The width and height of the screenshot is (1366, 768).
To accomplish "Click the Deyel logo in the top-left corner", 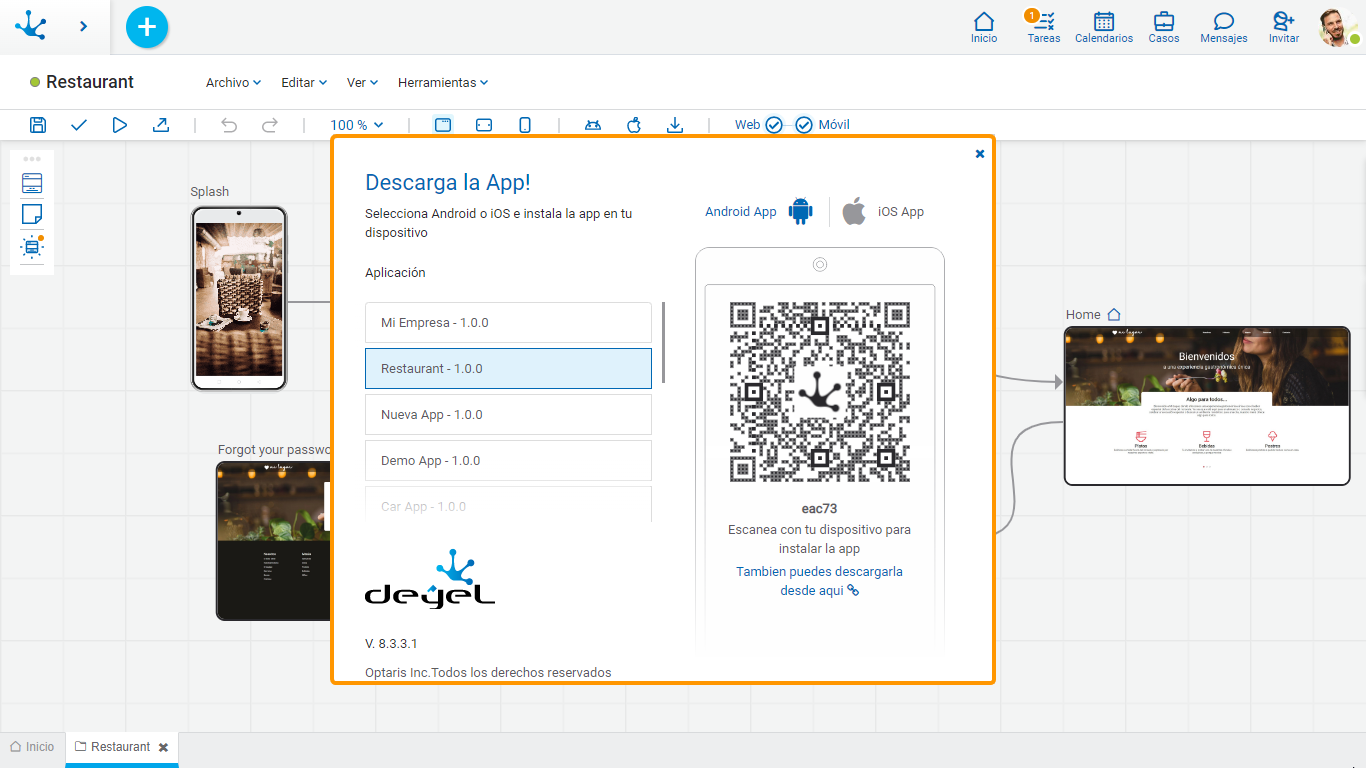I will pos(31,26).
